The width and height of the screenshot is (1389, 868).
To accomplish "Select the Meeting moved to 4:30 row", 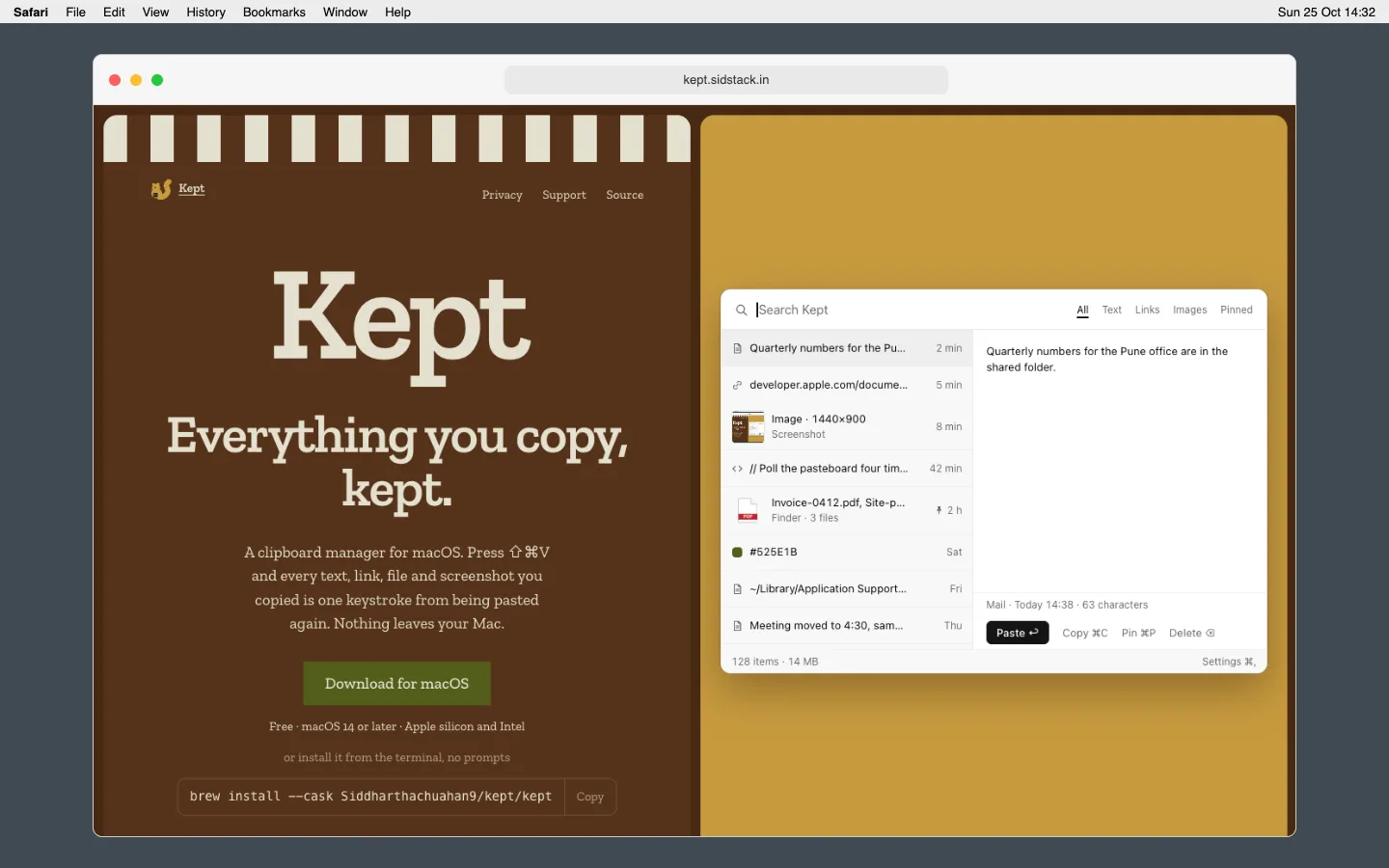I will (847, 626).
